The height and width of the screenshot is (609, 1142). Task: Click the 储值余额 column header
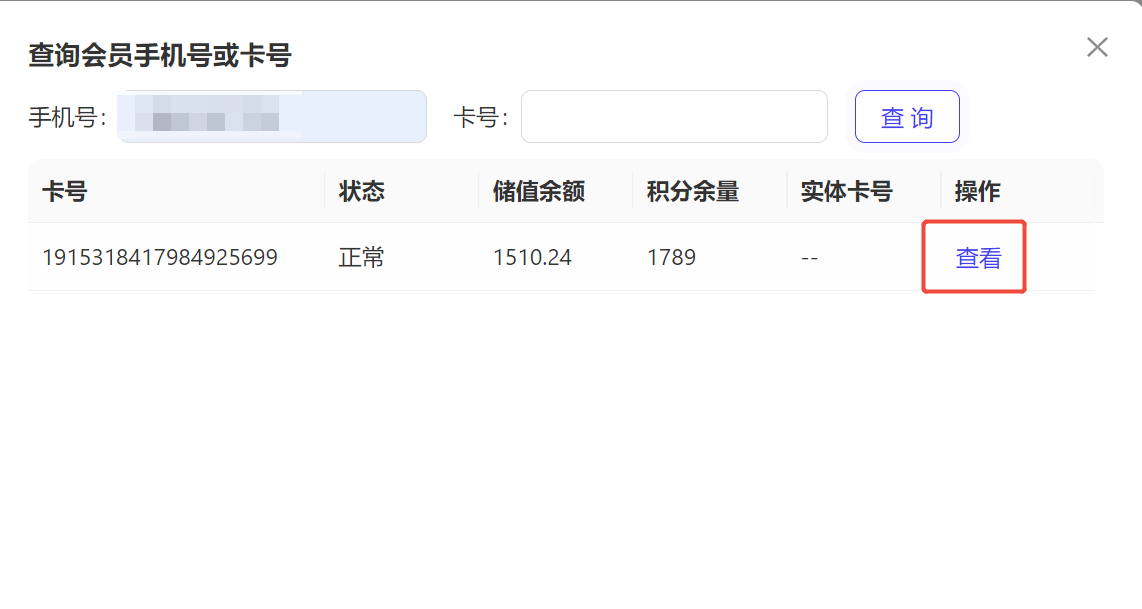538,192
